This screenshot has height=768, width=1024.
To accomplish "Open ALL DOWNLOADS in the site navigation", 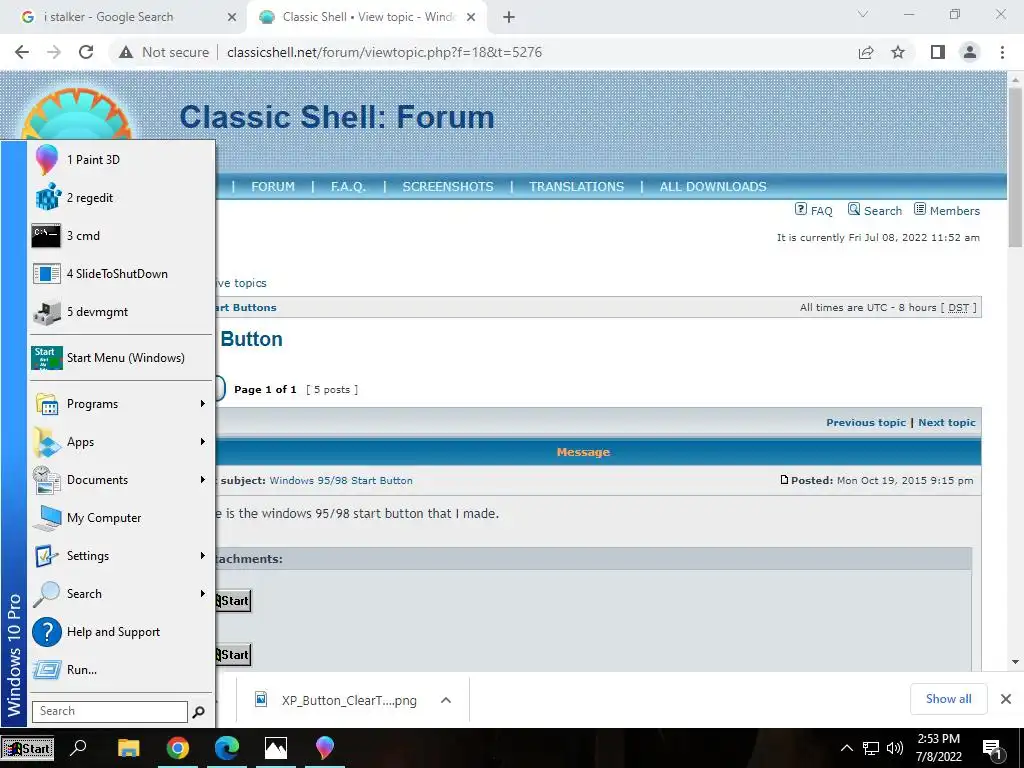I will pyautogui.click(x=713, y=187).
